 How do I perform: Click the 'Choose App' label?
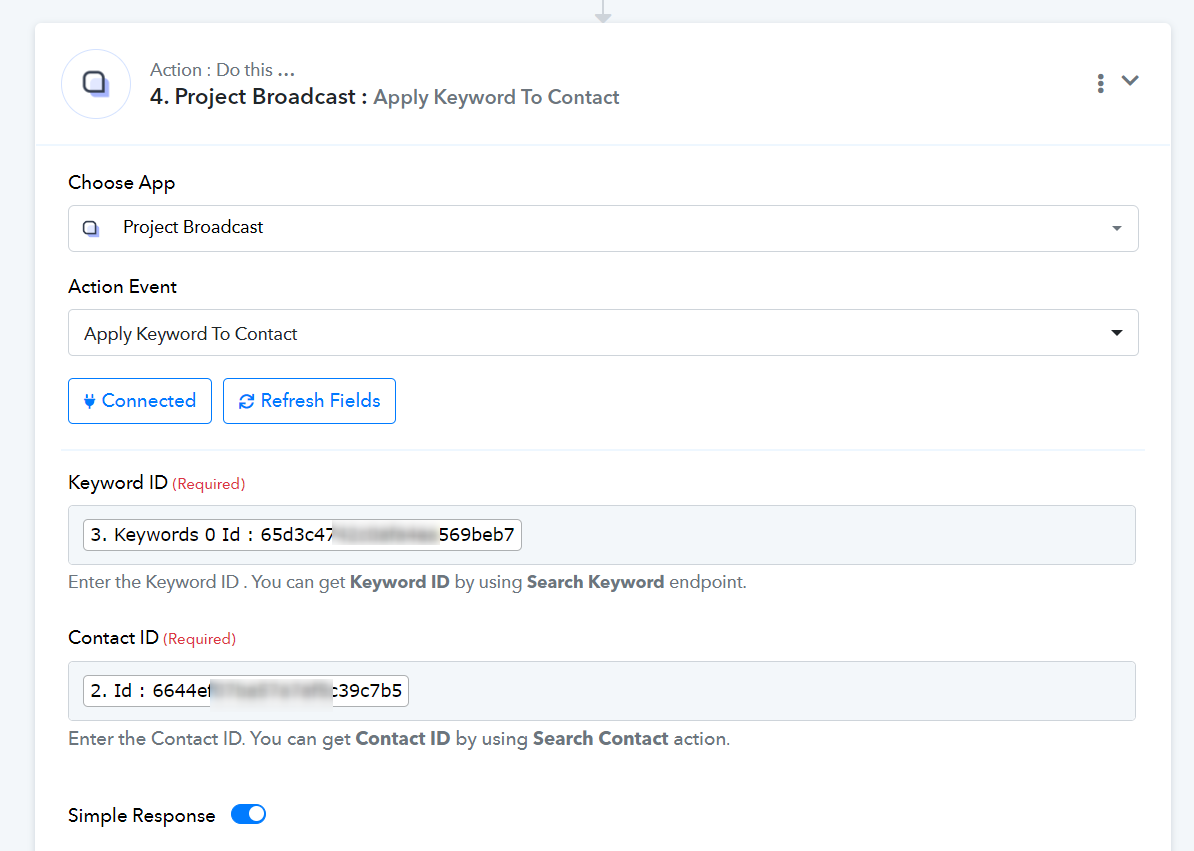point(122,183)
